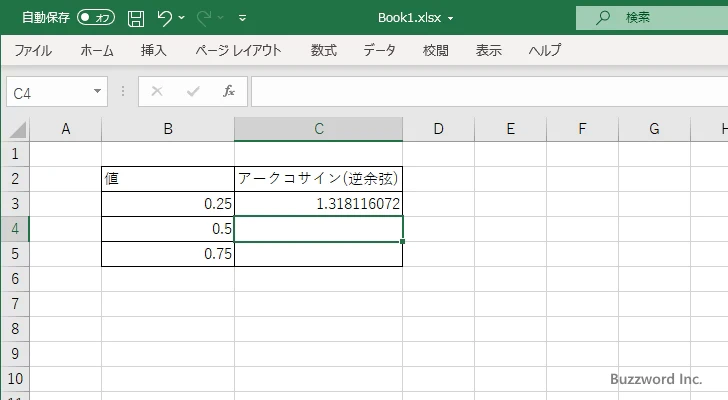
Task: Select the cell containing 値
Action: (x=168, y=179)
